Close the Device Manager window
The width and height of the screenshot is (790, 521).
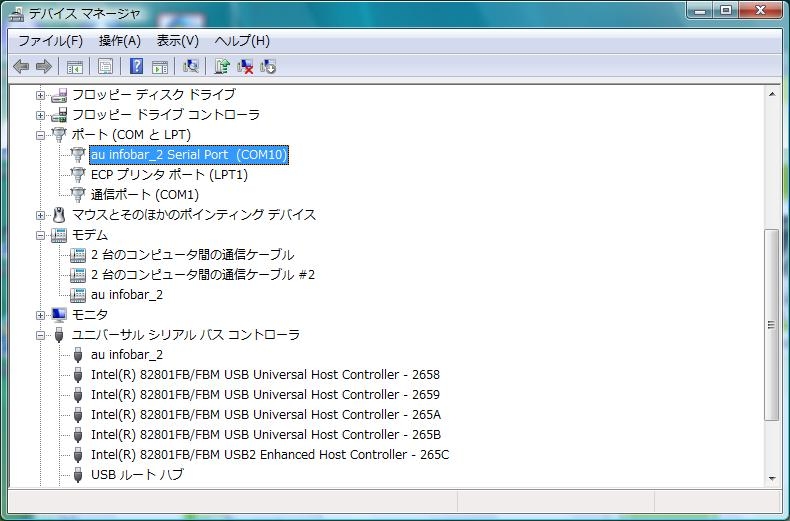(760, 10)
